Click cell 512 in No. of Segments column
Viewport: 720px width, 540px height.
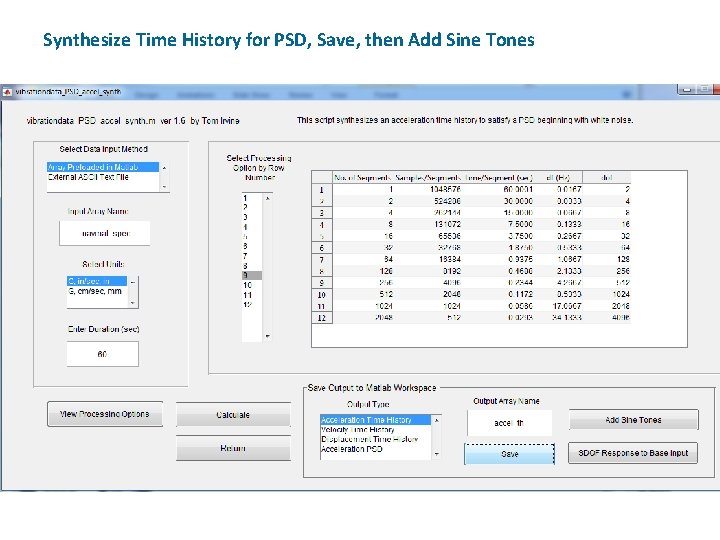363,294
